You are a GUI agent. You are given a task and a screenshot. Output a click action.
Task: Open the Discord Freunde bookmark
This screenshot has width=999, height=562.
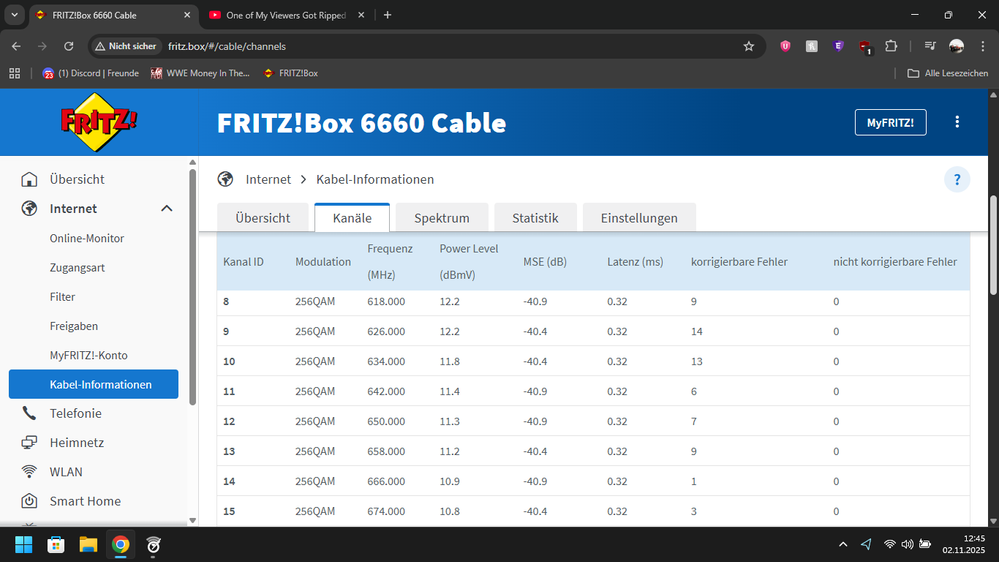(90, 73)
